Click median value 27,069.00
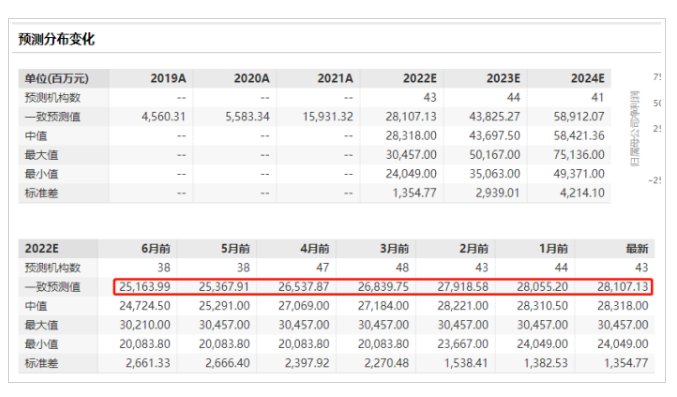Viewport: 677px width, 397px height. click(x=304, y=306)
